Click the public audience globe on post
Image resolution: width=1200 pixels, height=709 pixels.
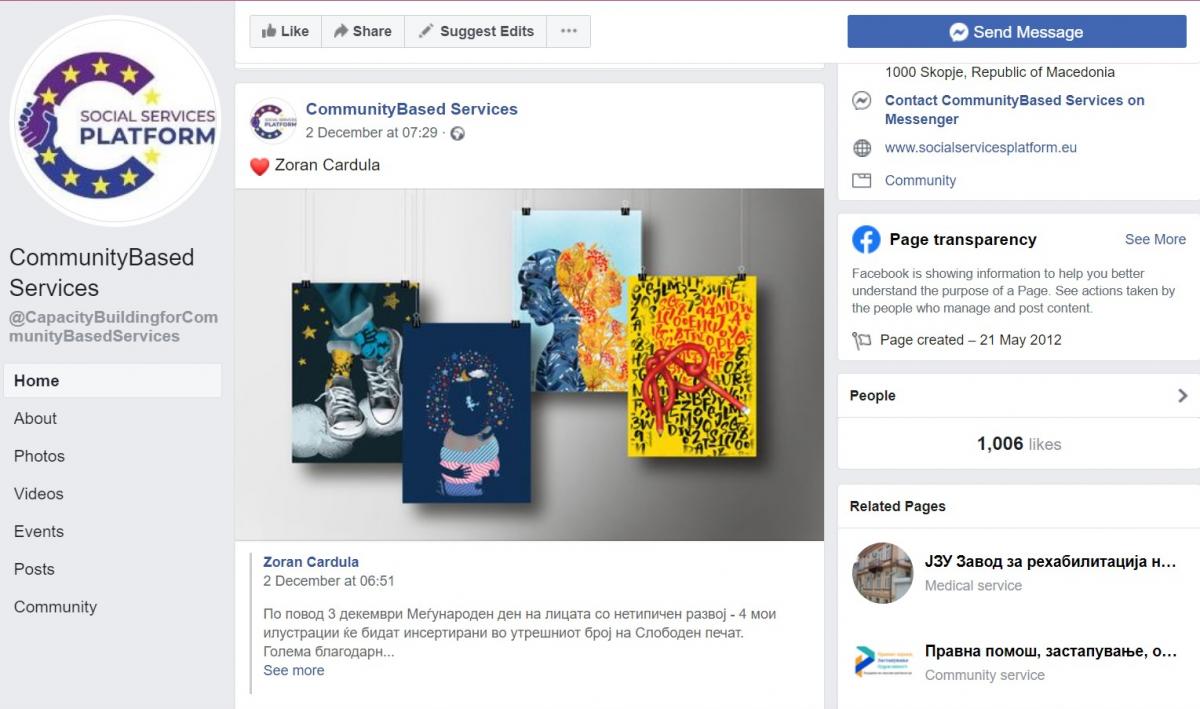(457, 133)
